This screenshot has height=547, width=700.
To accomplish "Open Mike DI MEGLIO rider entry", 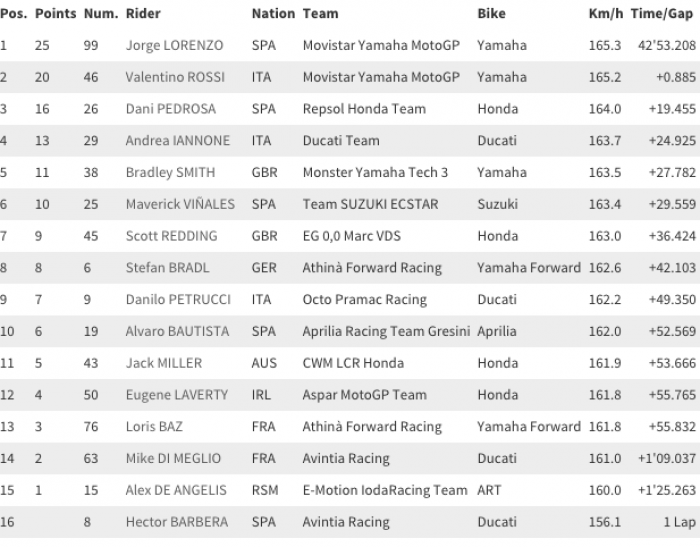I will 173,459.
